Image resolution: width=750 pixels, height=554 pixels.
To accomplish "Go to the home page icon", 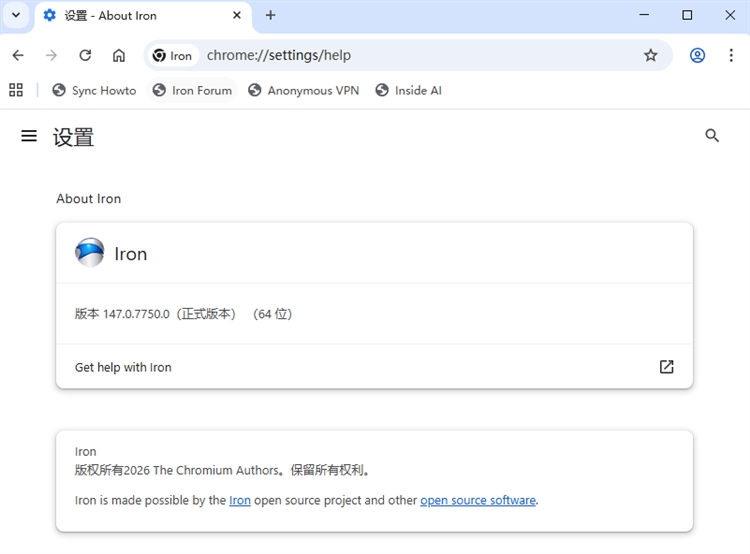I will [x=119, y=55].
